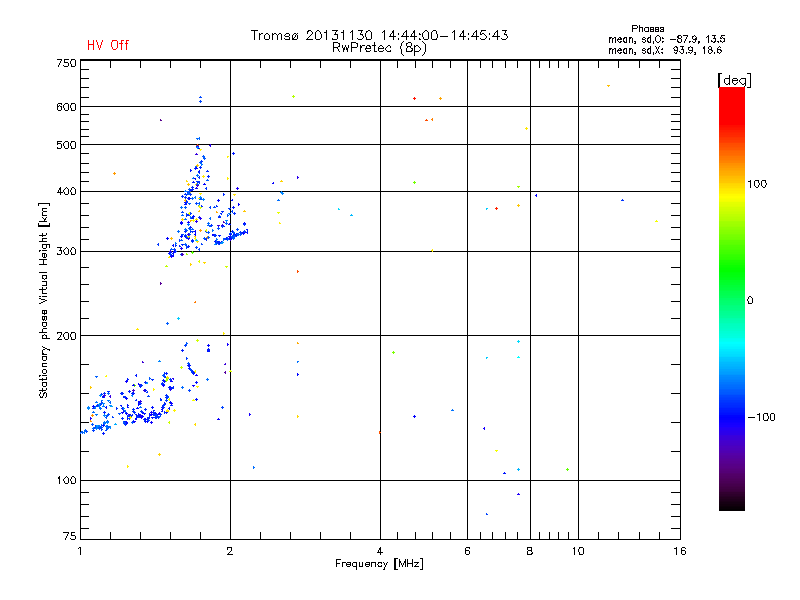Click the 'RwPretec (8p)' subtitle
The image size is (800, 600).
[379, 48]
